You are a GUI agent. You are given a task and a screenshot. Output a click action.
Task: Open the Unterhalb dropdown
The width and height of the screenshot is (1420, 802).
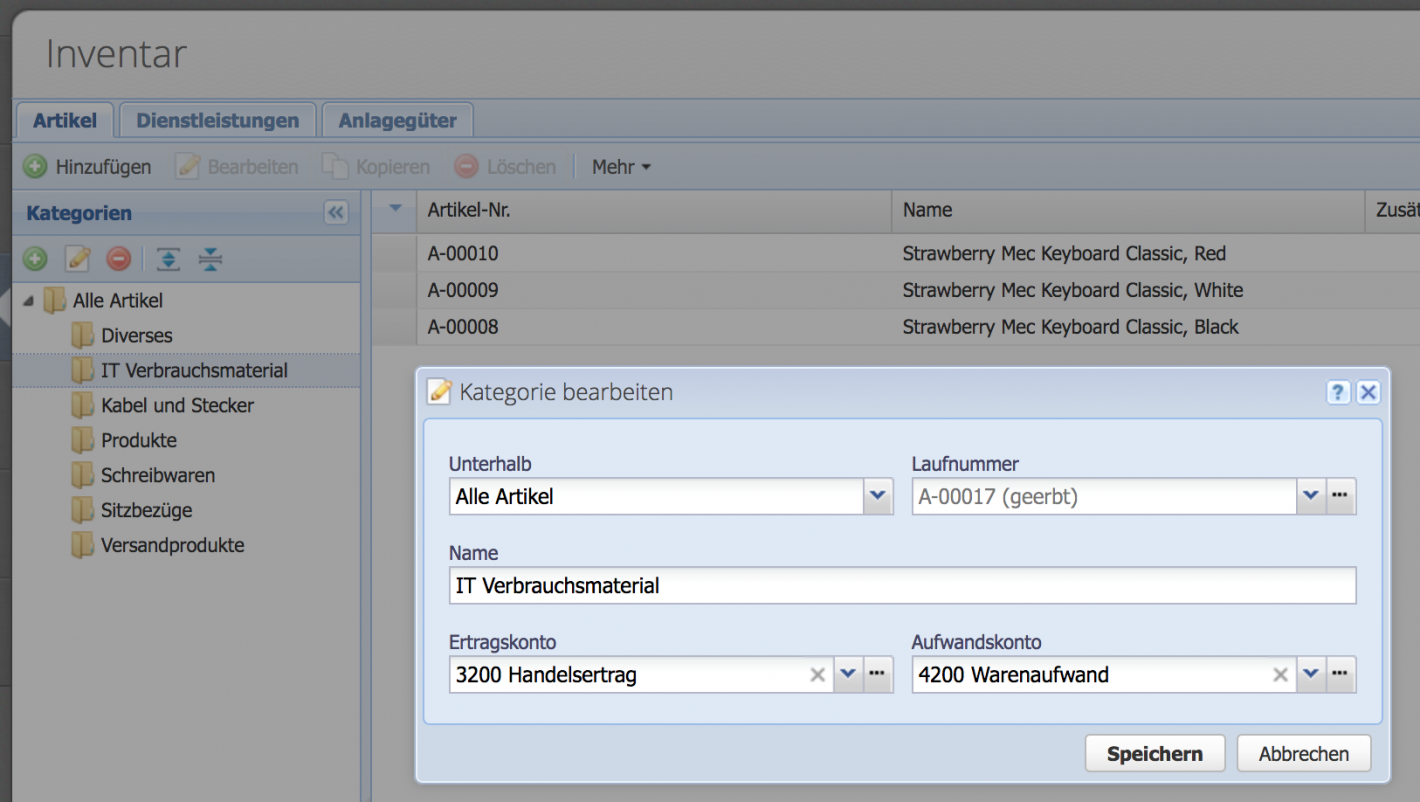pyautogui.click(x=877, y=496)
